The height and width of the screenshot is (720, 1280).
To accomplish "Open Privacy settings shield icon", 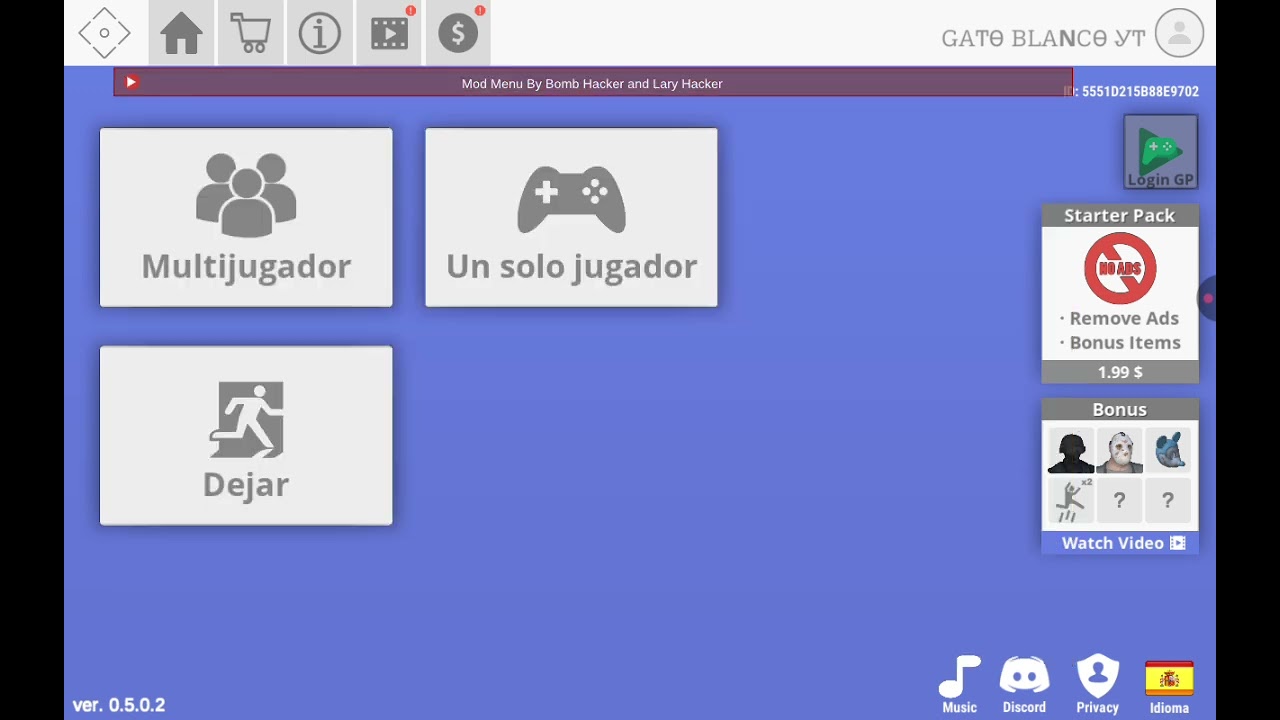I will coord(1097,685).
